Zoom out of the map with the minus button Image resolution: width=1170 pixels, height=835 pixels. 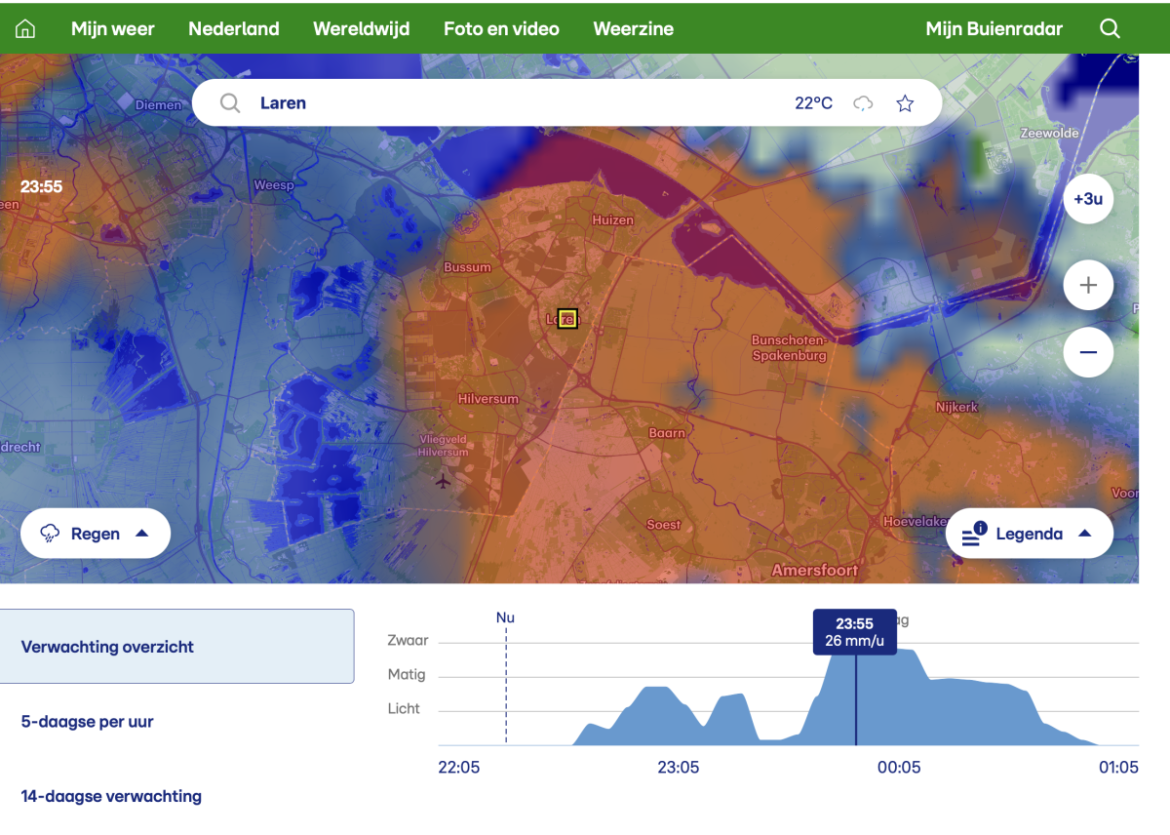pyautogui.click(x=1089, y=352)
